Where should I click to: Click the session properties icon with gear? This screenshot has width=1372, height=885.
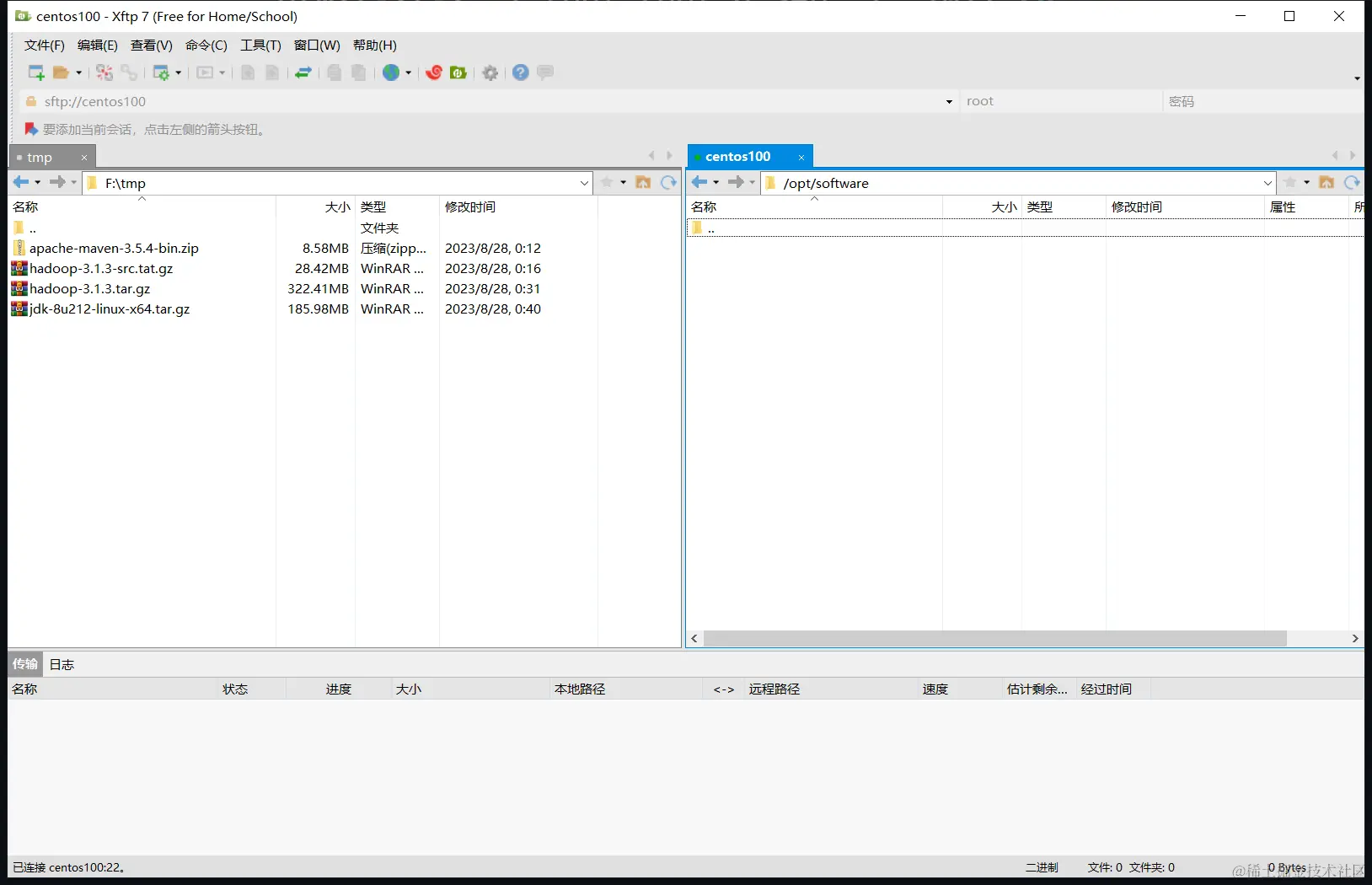click(160, 72)
